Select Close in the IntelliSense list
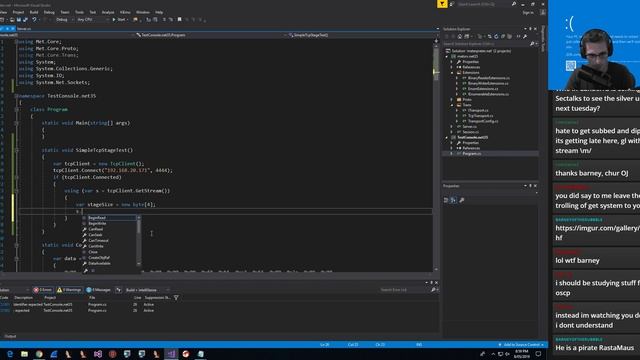 pos(109,252)
